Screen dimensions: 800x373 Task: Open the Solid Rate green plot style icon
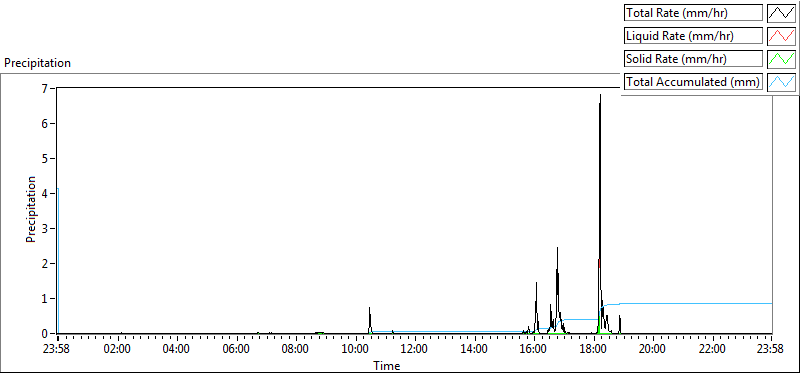(782, 59)
